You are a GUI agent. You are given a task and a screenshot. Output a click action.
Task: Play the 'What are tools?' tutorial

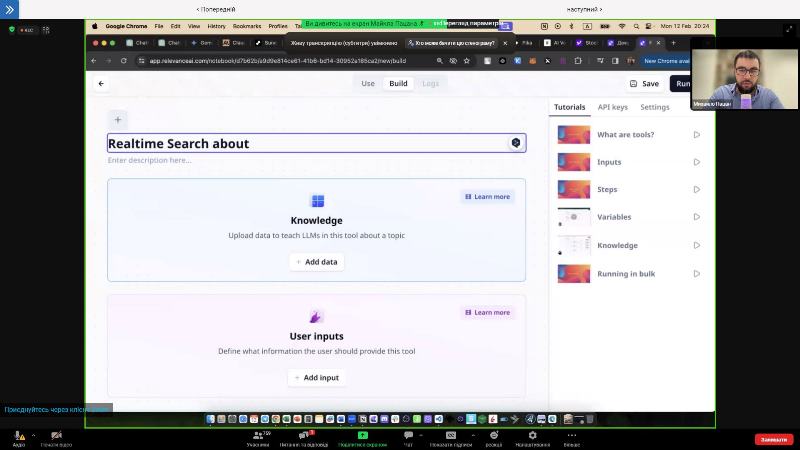[x=696, y=135]
